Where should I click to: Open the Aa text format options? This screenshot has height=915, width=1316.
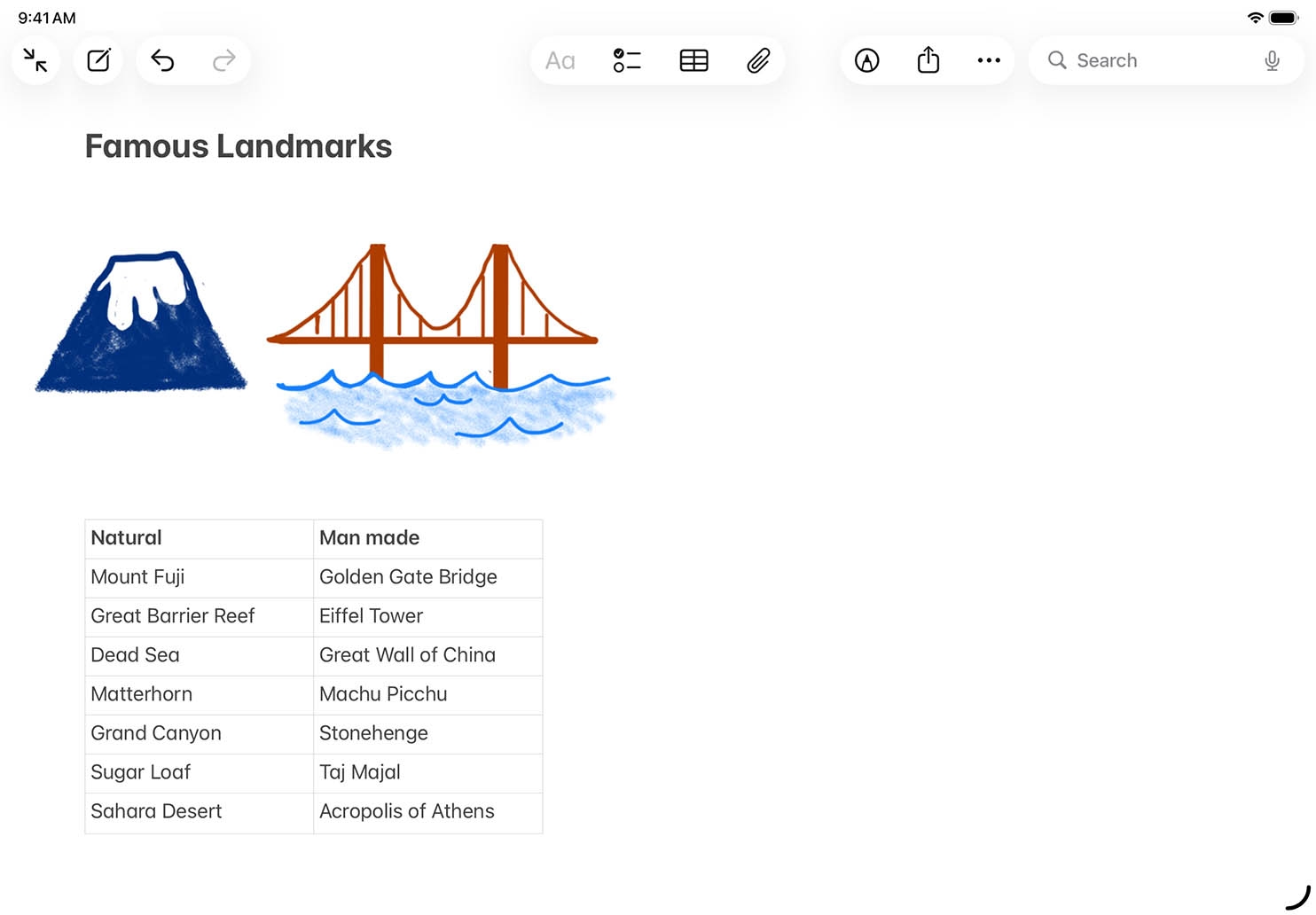tap(560, 60)
